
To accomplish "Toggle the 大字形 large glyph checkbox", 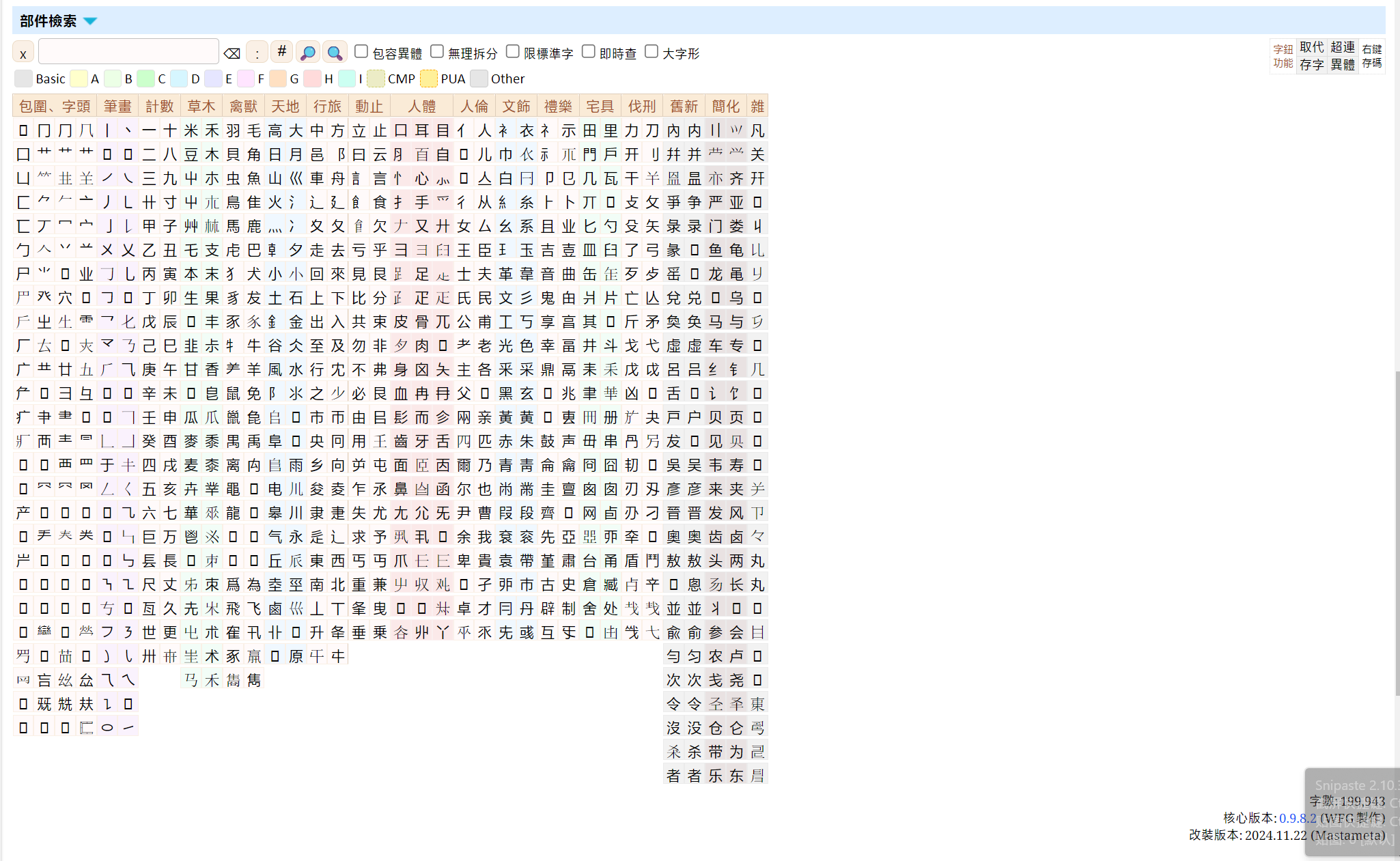I will click(x=652, y=51).
